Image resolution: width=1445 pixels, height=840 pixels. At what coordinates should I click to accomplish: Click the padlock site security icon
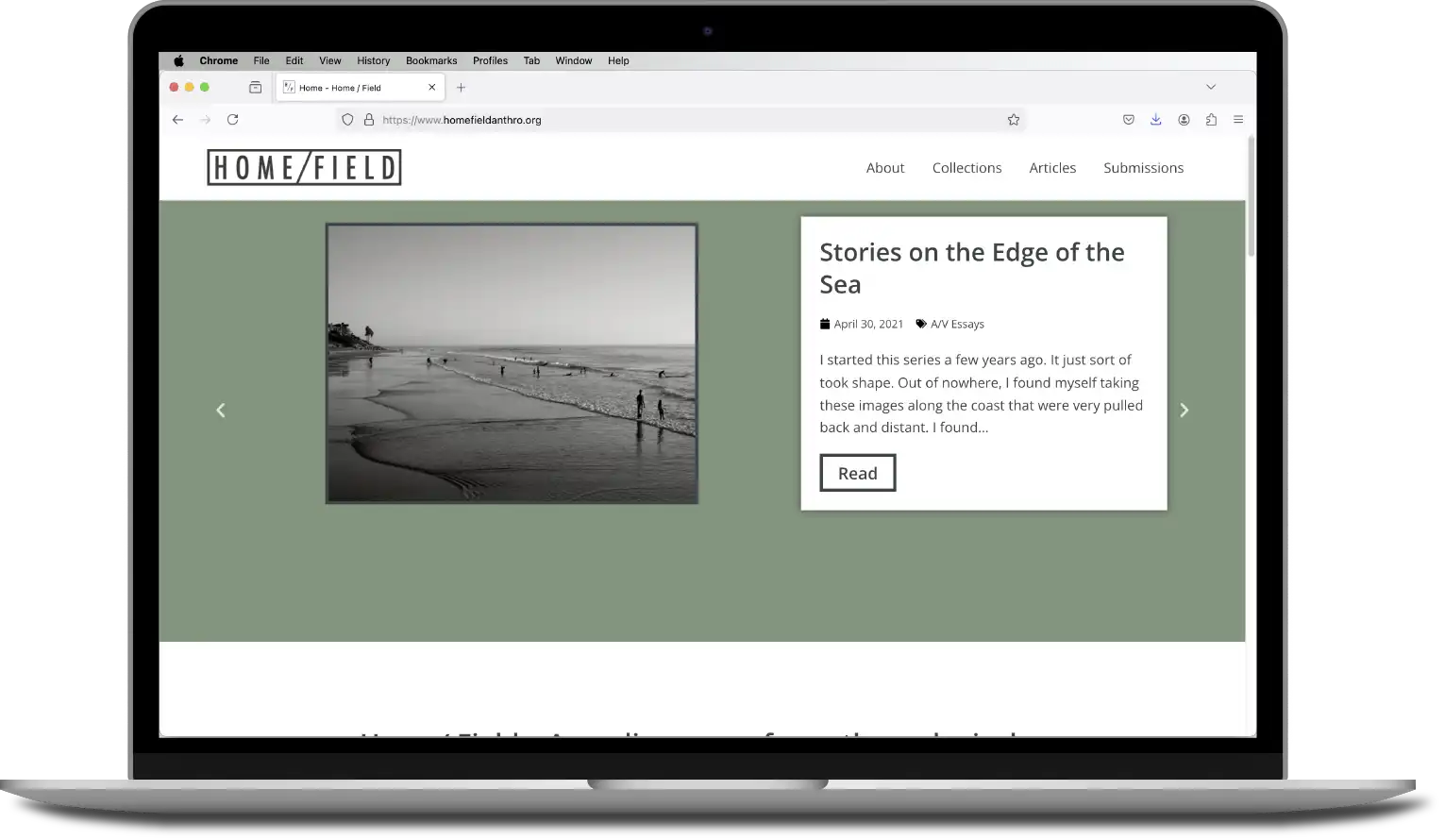click(x=369, y=120)
